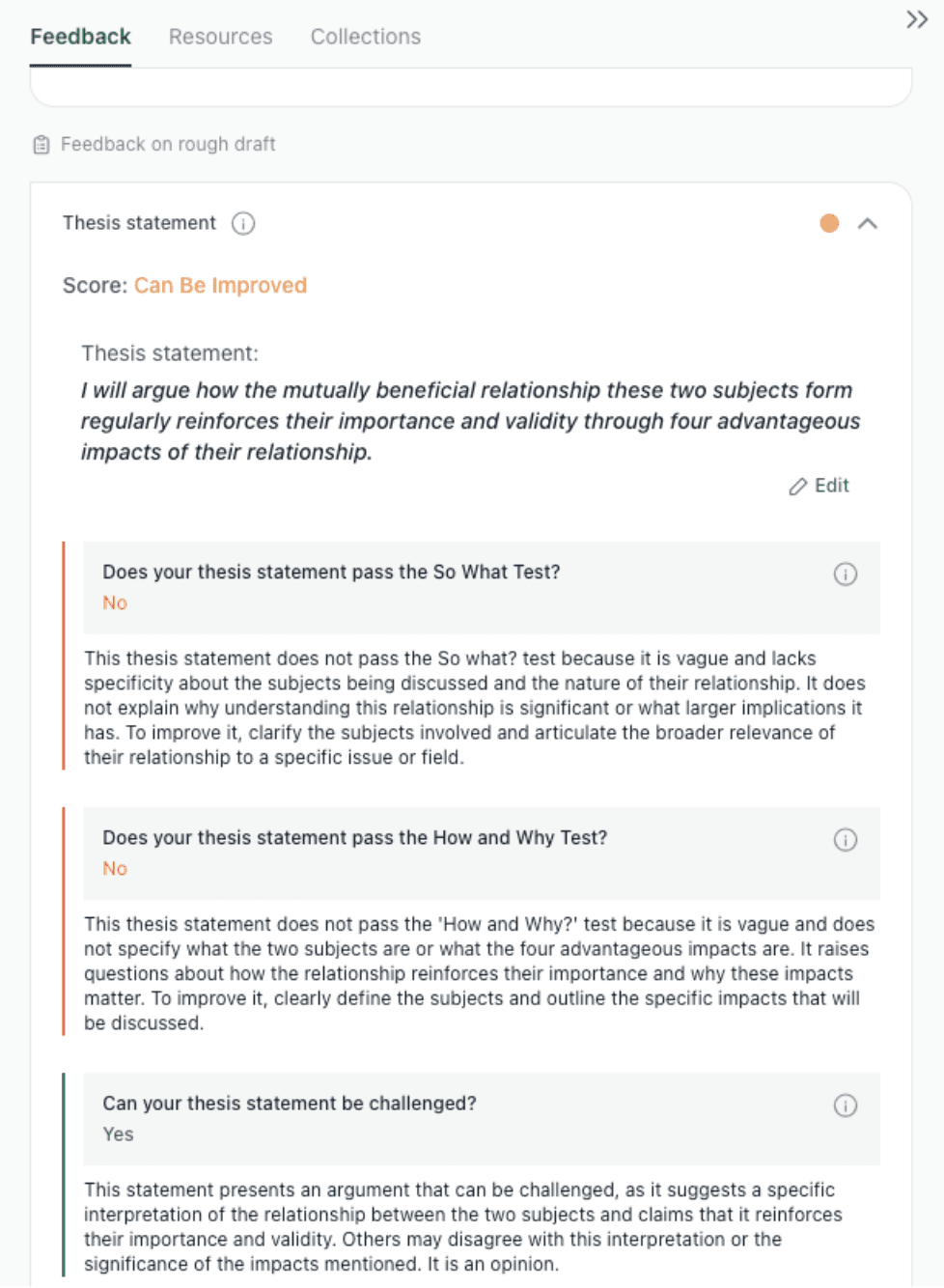Expand the So What Test question row

tap(482, 587)
